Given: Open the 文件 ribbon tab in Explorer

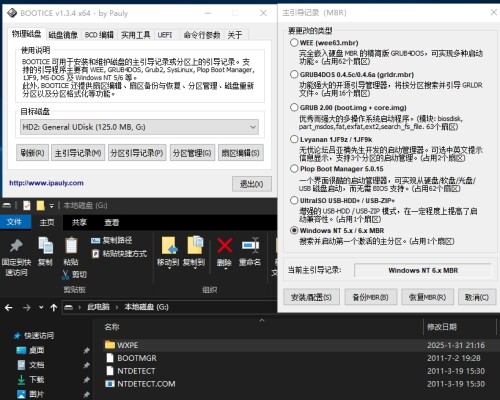Looking at the screenshot, I should coord(14,222).
